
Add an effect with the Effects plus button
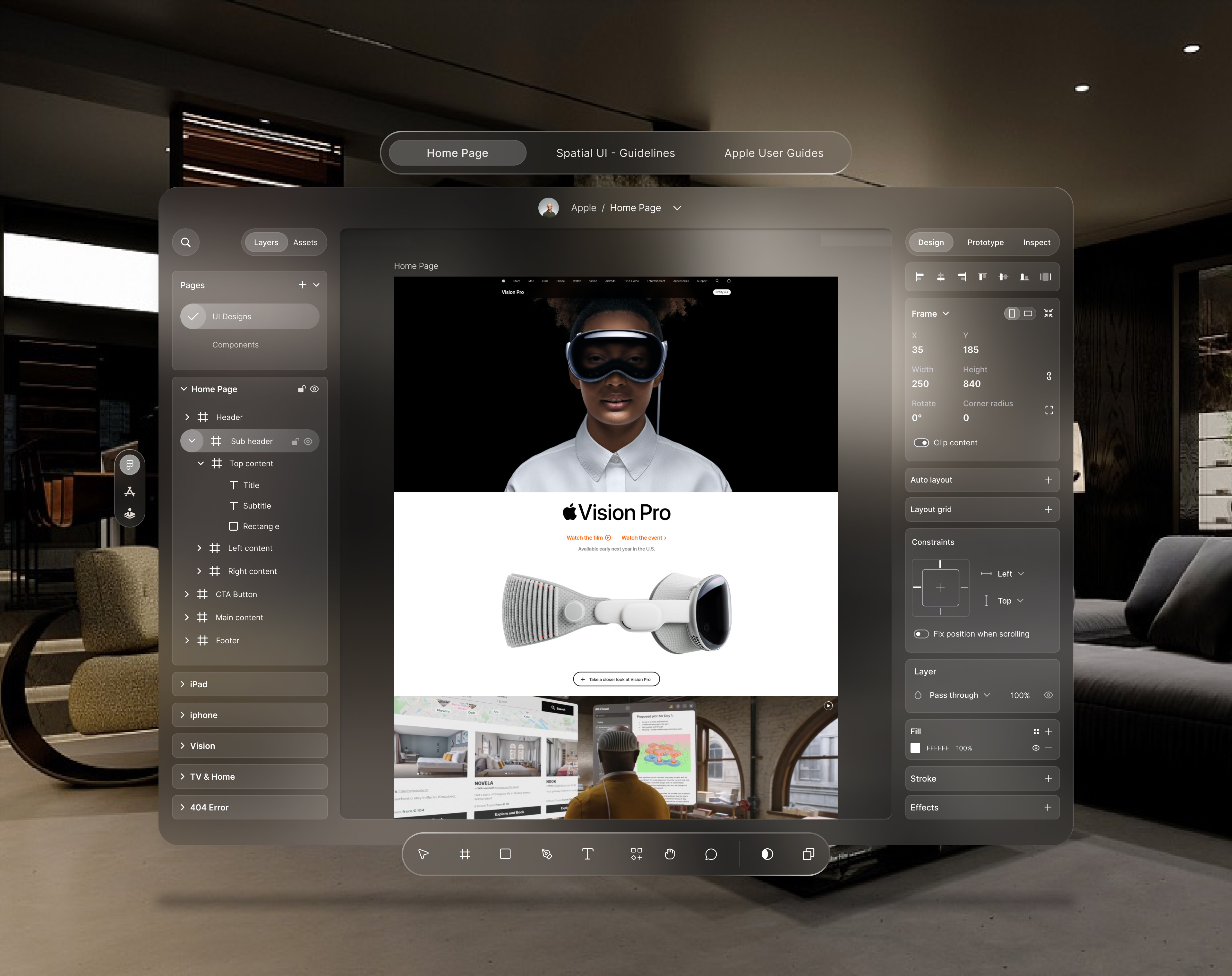1048,807
